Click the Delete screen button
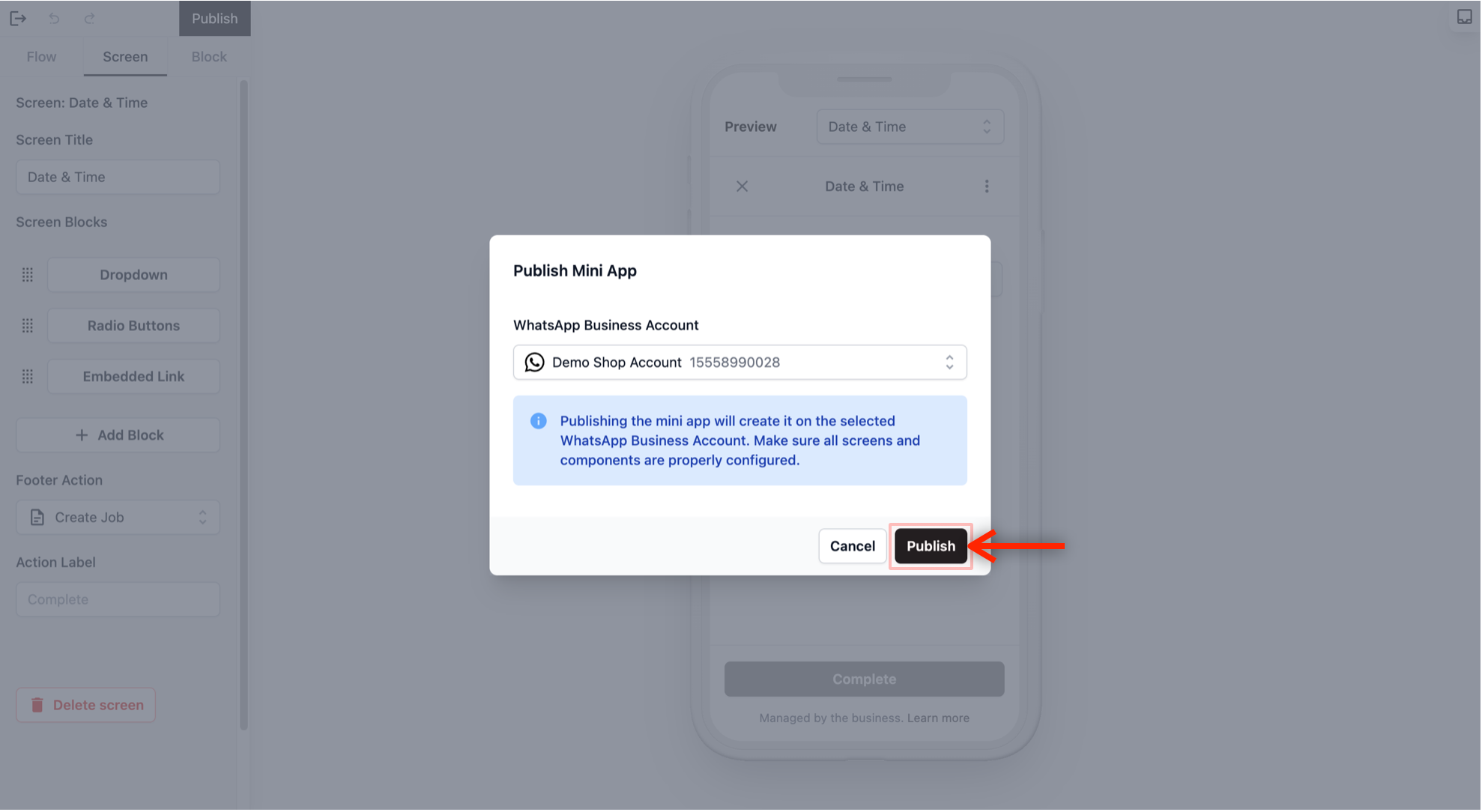This screenshot has width=1482, height=812. click(85, 706)
